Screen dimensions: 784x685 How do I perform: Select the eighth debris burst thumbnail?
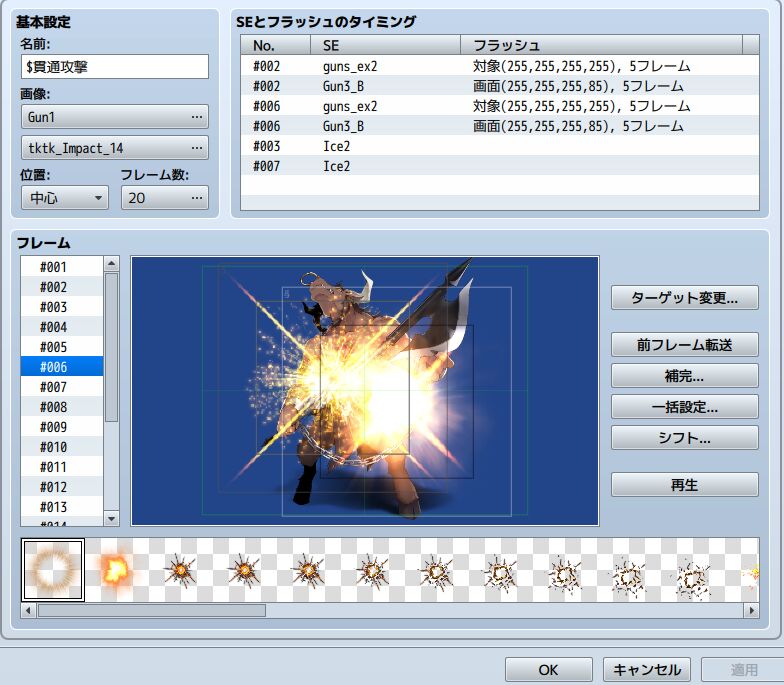click(x=500, y=570)
